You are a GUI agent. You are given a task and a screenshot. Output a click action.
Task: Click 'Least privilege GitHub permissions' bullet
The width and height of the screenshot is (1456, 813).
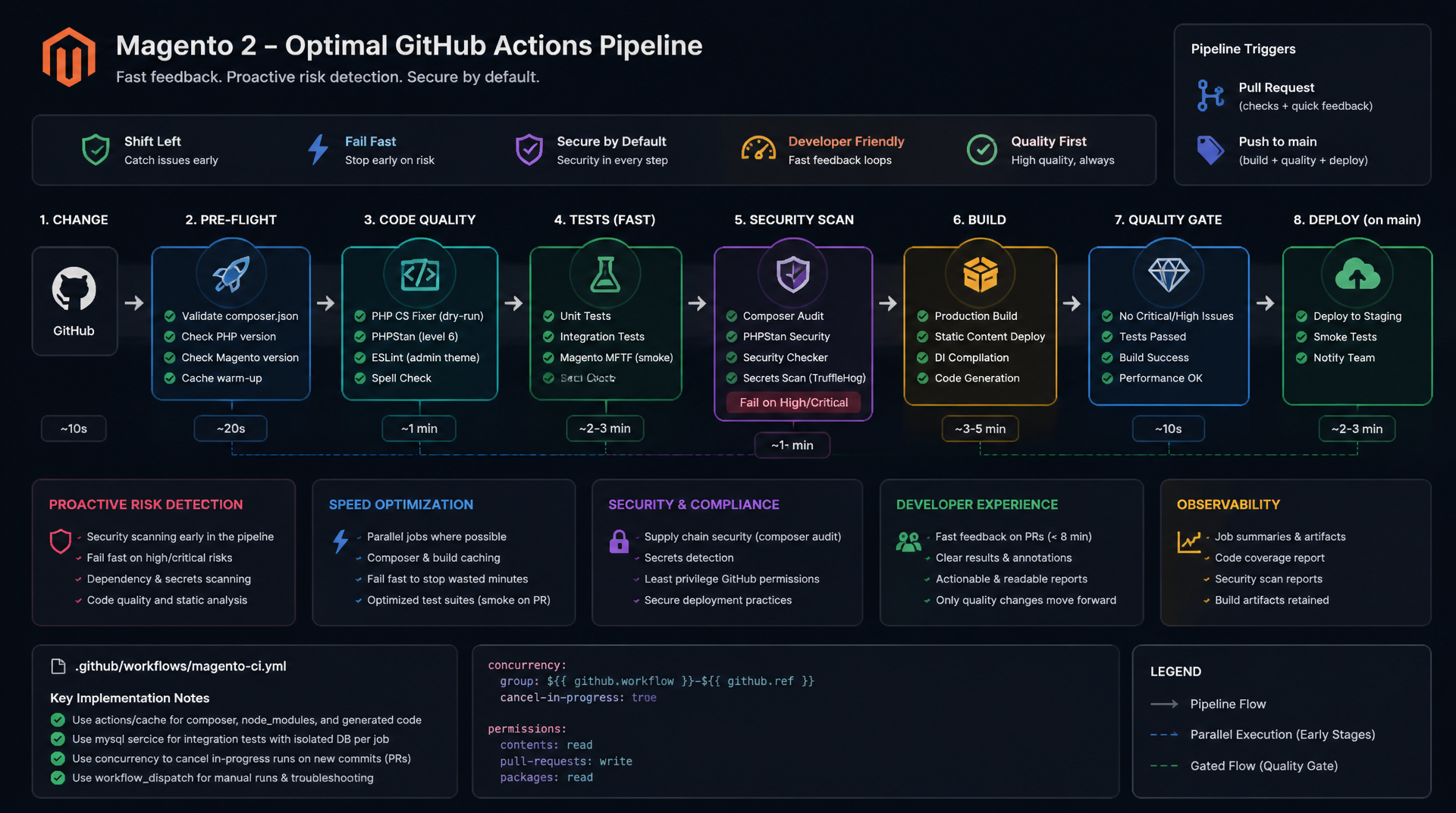coord(732,579)
